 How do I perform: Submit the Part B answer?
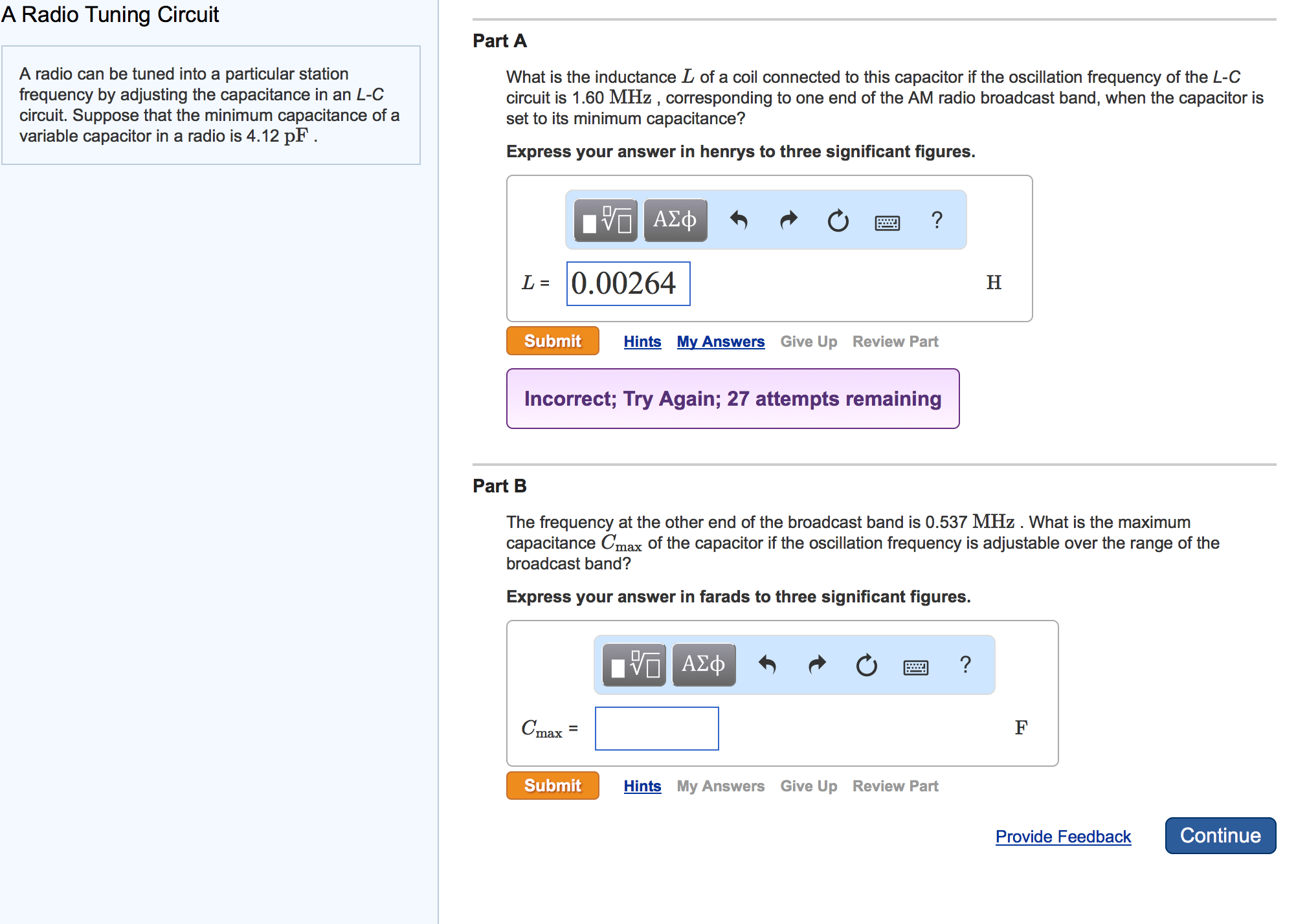coord(552,786)
